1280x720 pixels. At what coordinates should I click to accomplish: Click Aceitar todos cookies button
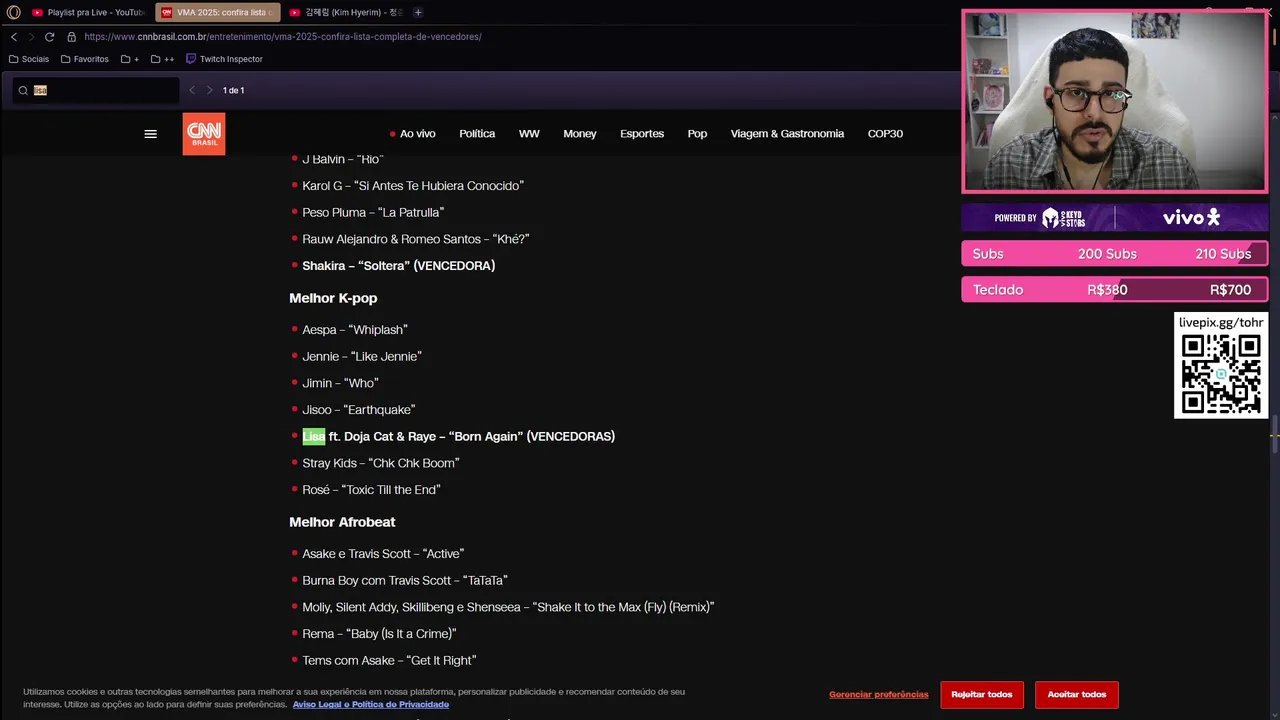pyautogui.click(x=1077, y=695)
